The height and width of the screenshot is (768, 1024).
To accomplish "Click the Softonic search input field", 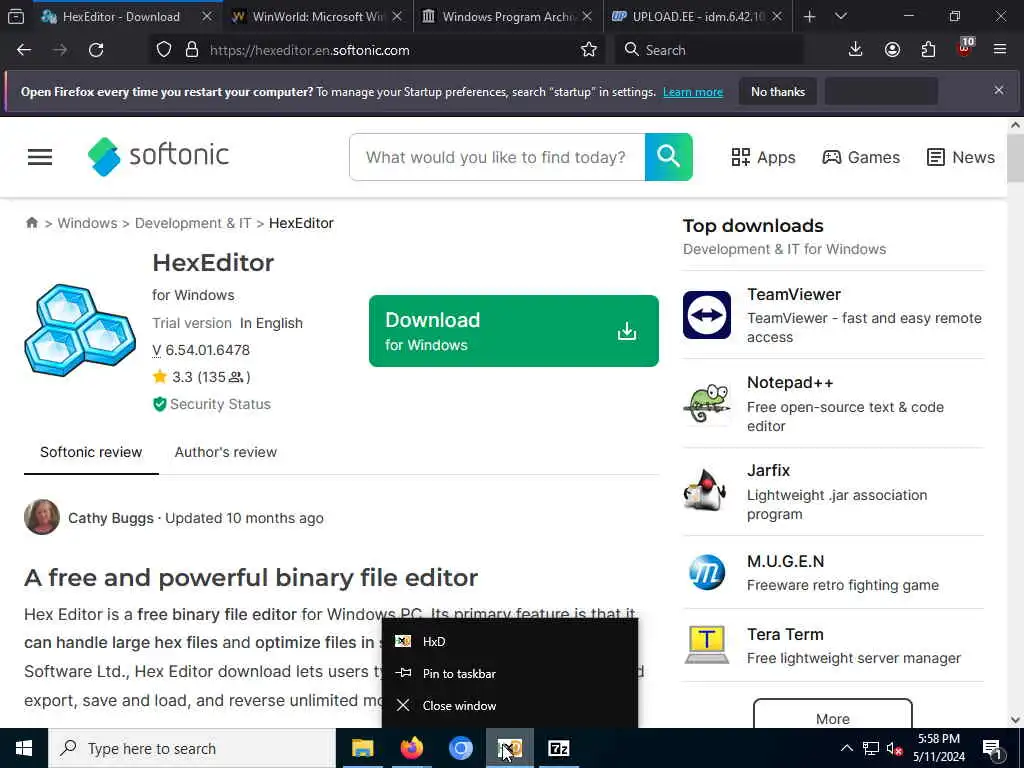I will click(497, 157).
